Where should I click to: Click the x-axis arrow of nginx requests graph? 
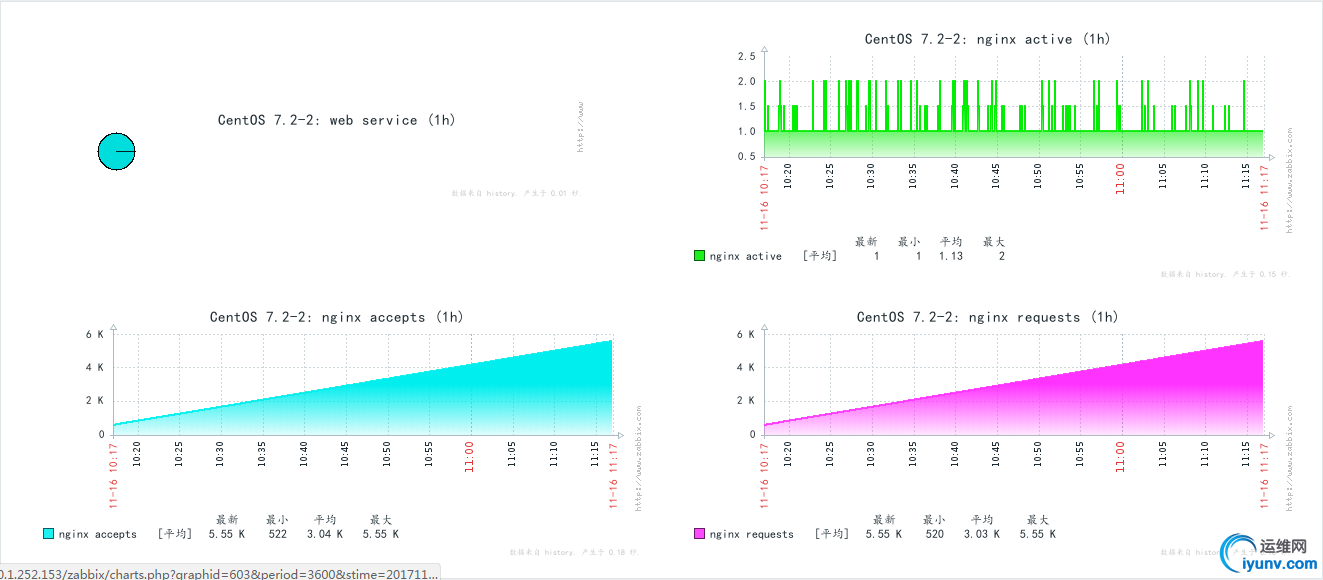coord(1272,435)
